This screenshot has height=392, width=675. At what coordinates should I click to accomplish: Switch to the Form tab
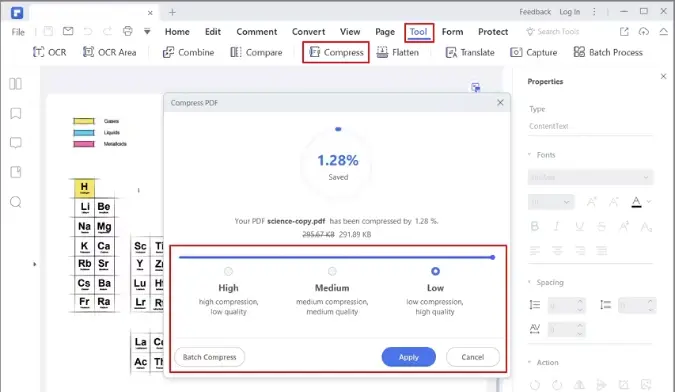tap(452, 31)
